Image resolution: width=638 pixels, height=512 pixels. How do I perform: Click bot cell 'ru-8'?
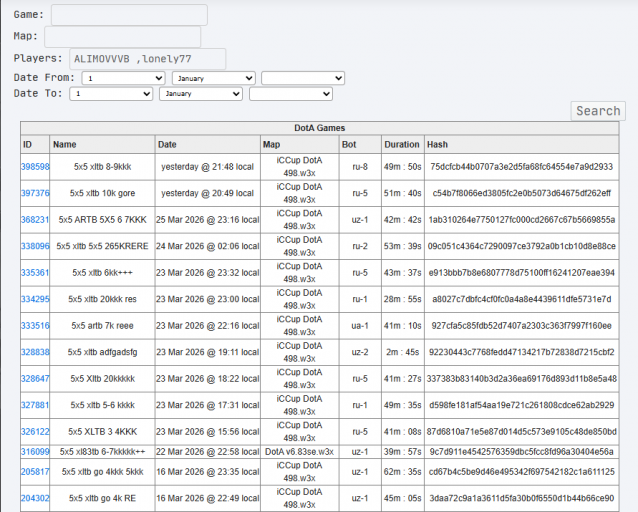point(360,166)
